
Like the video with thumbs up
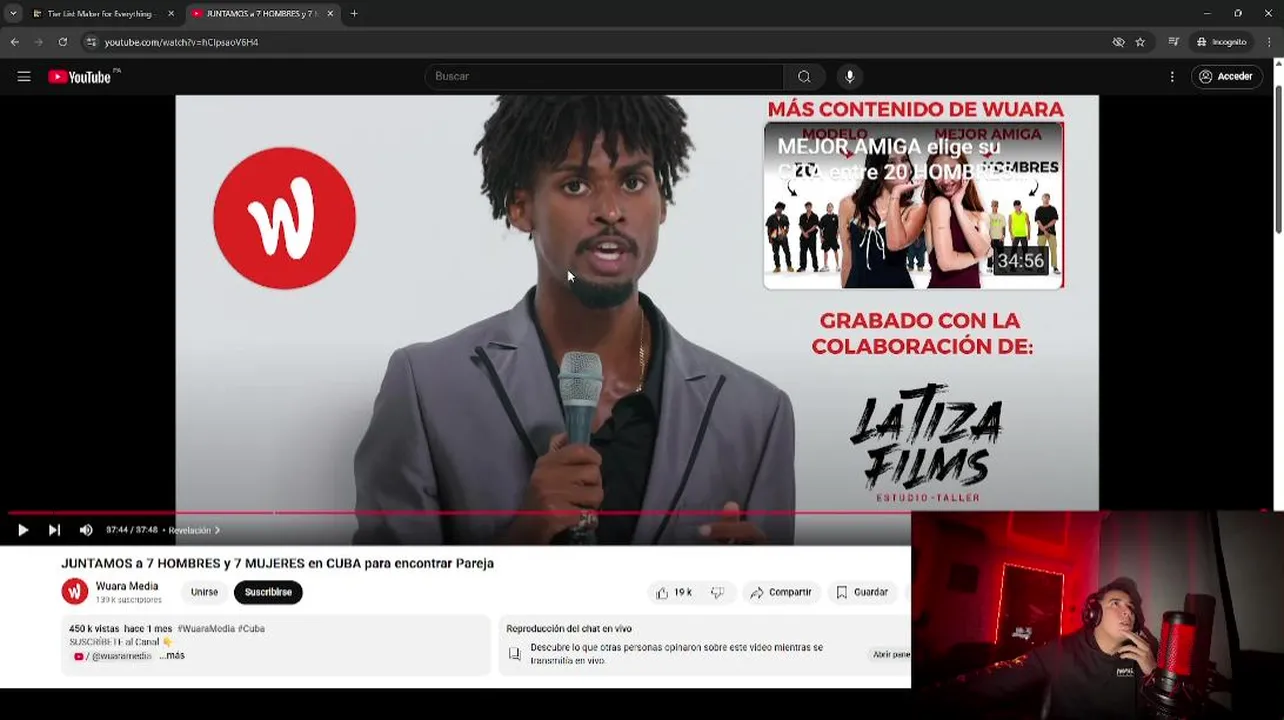pos(674,593)
